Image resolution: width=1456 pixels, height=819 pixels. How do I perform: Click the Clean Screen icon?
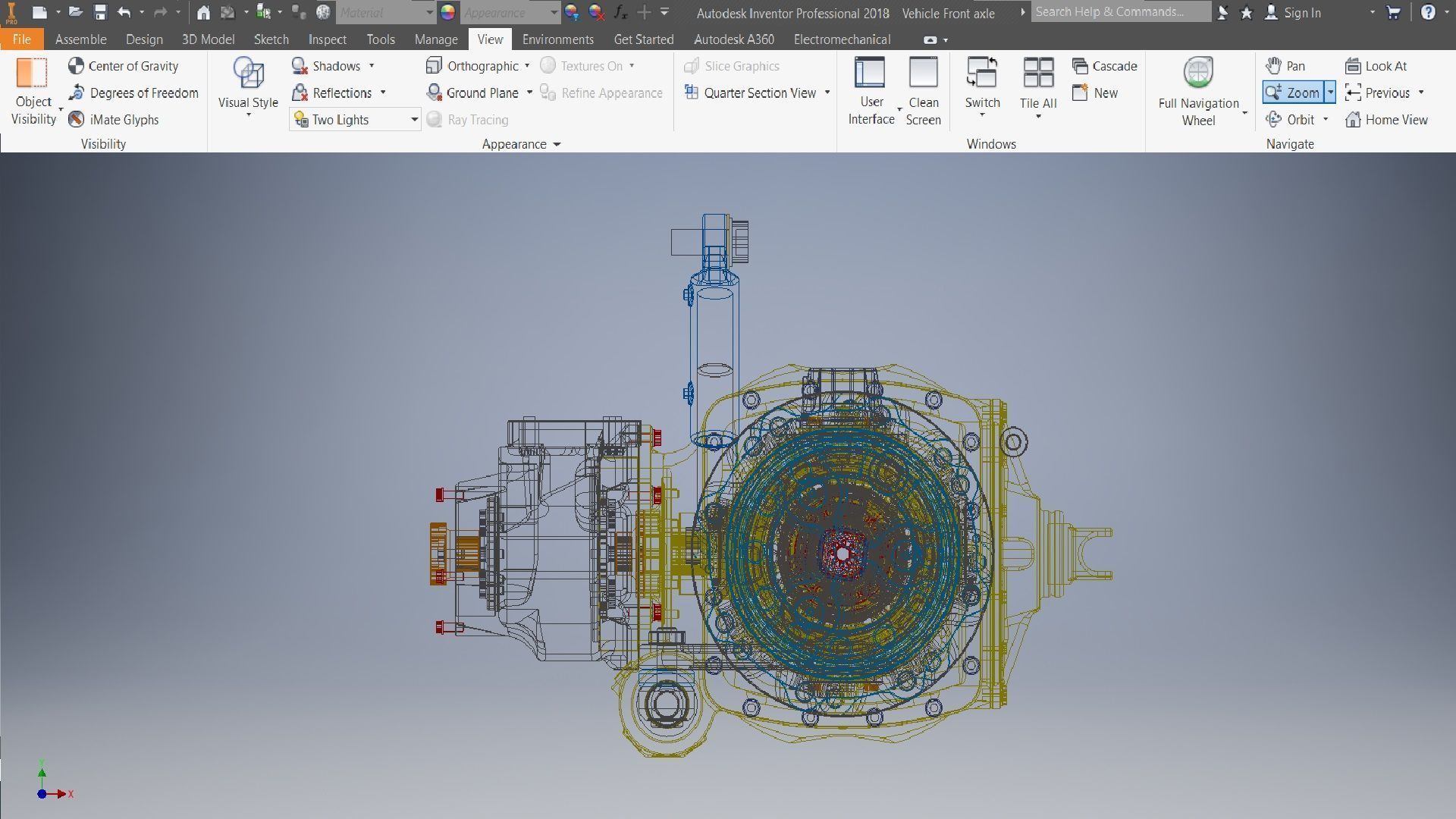pos(923,73)
